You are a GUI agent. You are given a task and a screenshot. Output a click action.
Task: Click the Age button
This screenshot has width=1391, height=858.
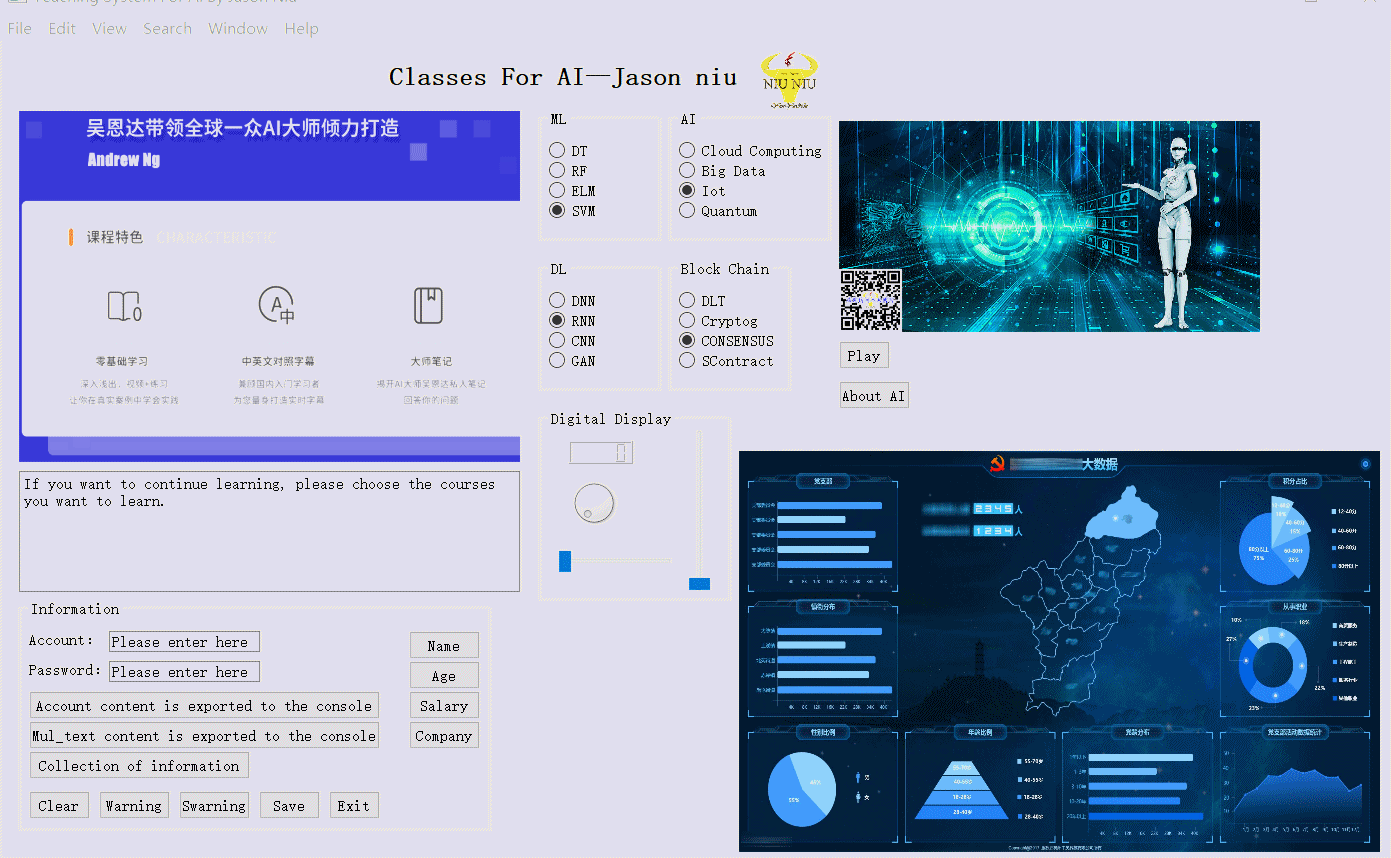444,676
